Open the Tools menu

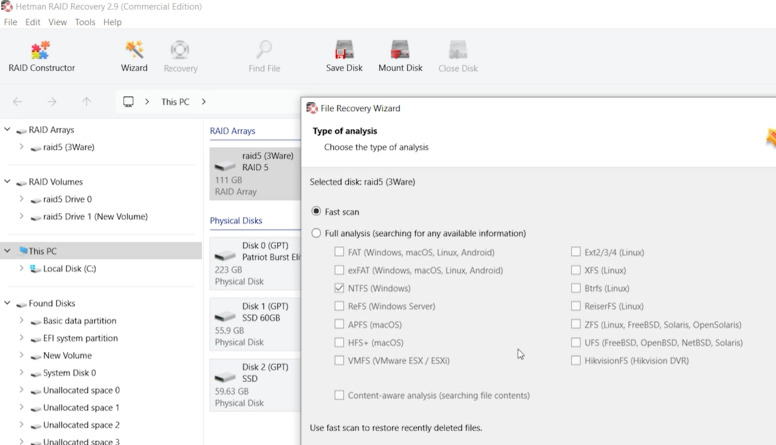(x=85, y=22)
